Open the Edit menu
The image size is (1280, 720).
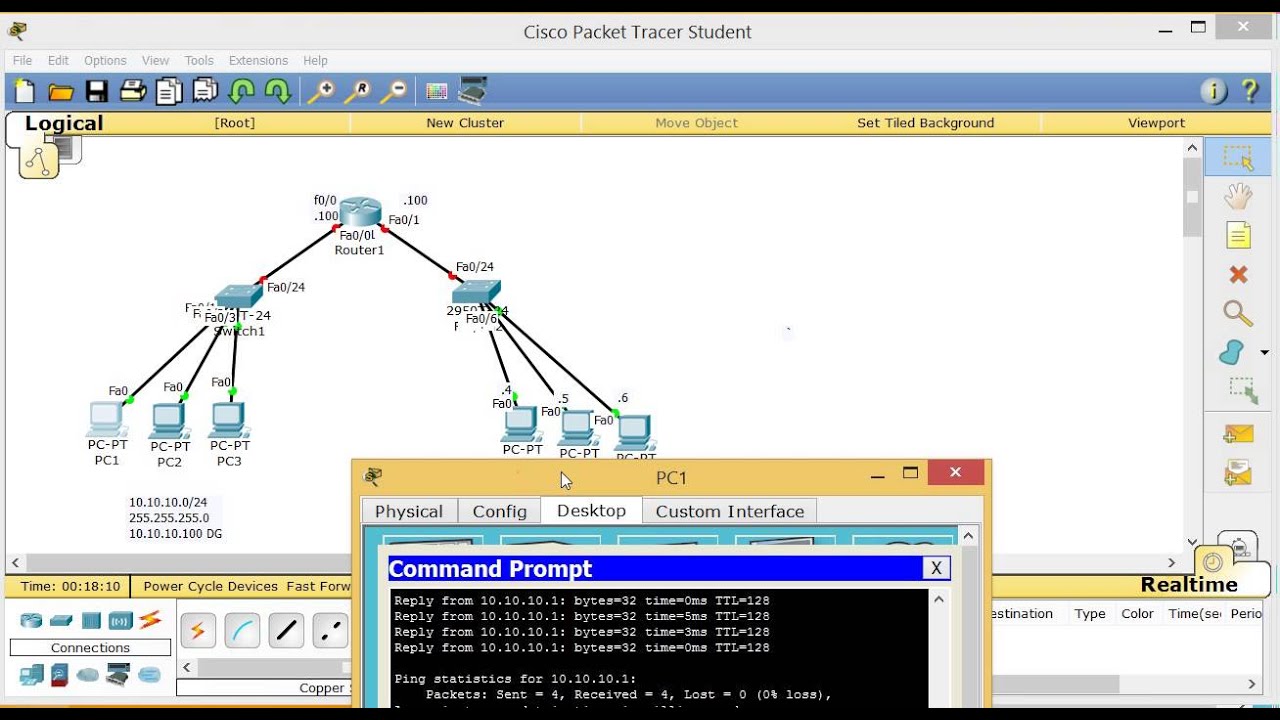58,60
